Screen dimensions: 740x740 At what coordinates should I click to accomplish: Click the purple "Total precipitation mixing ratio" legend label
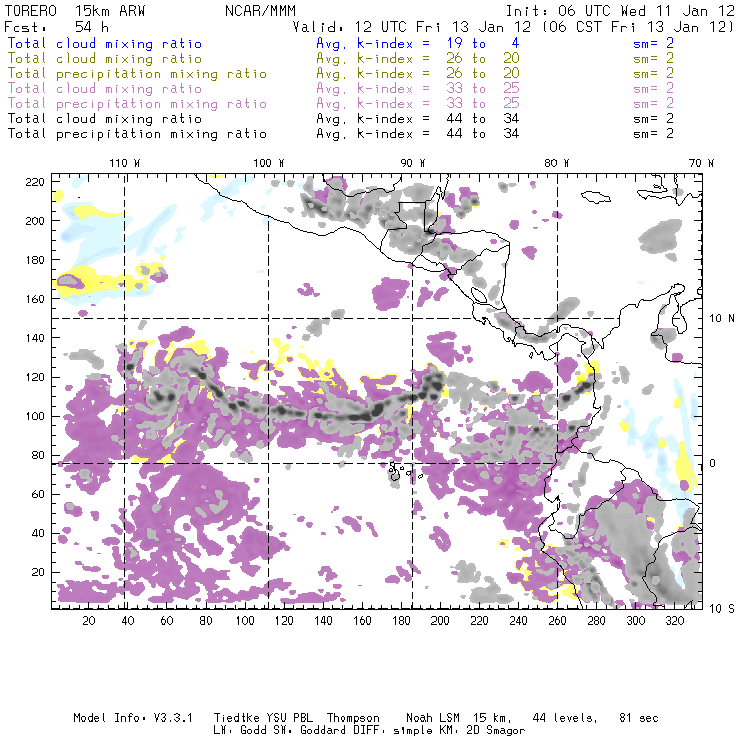pyautogui.click(x=137, y=104)
